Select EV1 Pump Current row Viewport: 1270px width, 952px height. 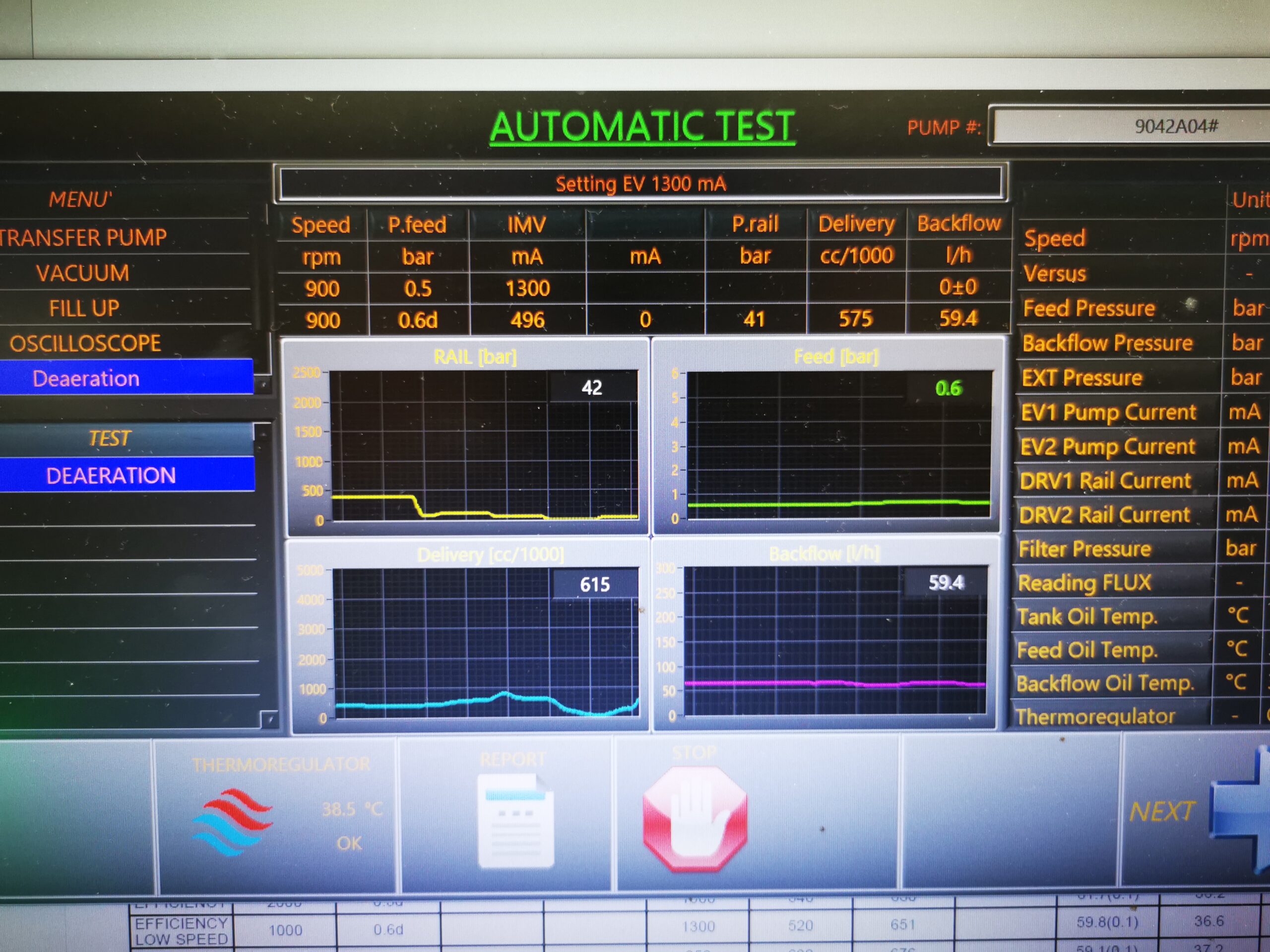pos(1108,413)
